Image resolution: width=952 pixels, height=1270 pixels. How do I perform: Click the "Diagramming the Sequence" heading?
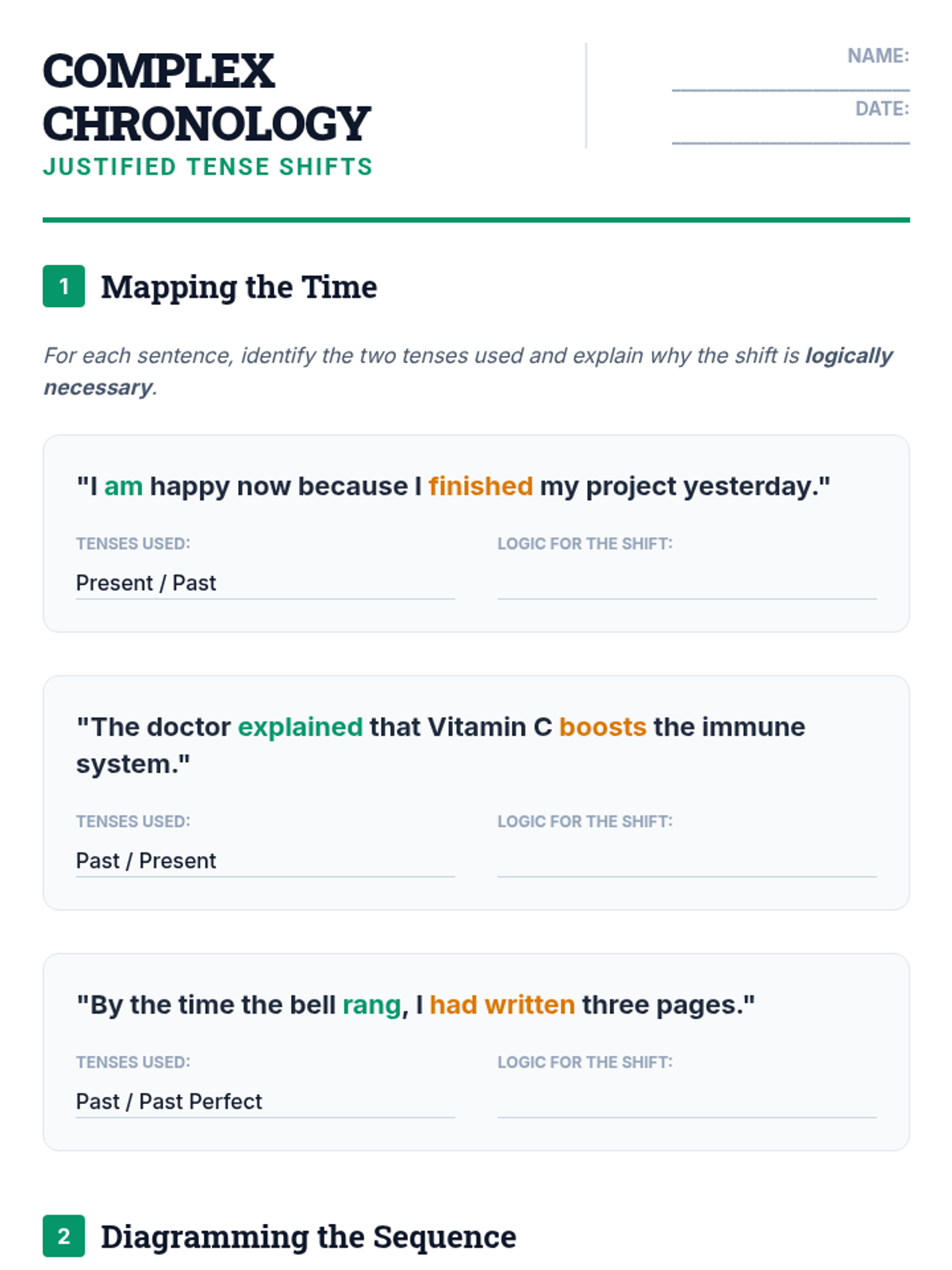tap(308, 1237)
